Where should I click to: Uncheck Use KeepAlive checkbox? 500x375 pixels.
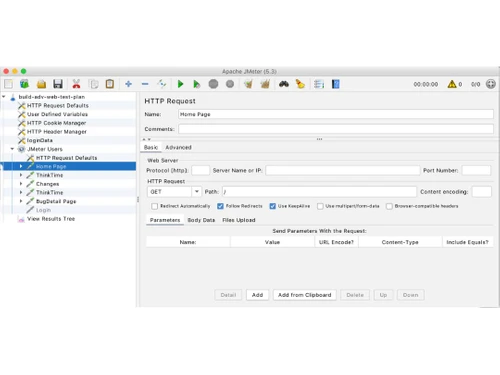[272, 206]
